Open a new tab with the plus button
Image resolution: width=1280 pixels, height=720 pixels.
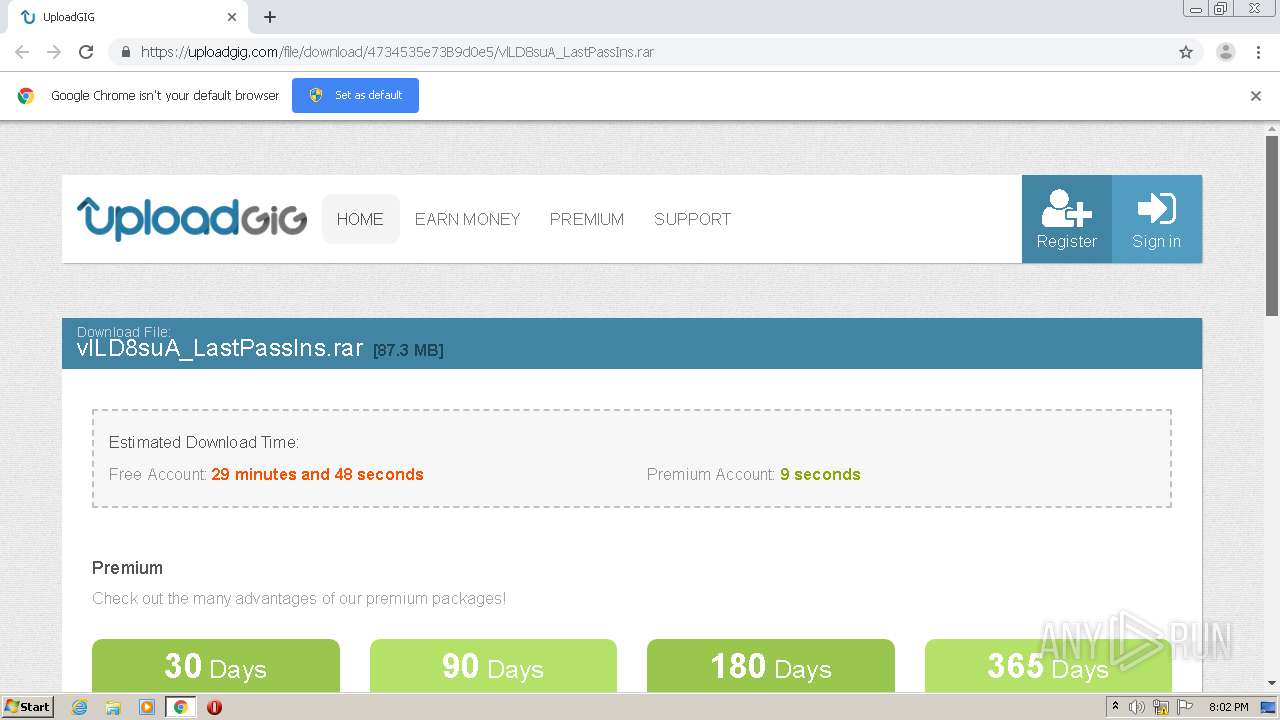pos(270,17)
